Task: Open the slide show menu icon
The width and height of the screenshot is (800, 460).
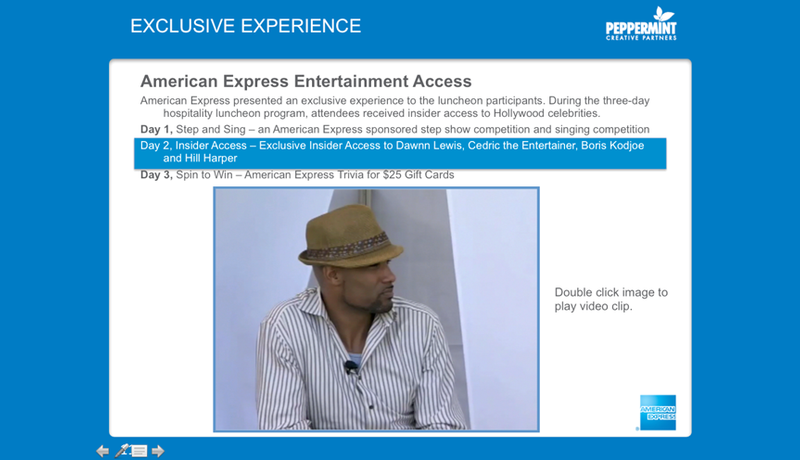Action: [x=139, y=451]
